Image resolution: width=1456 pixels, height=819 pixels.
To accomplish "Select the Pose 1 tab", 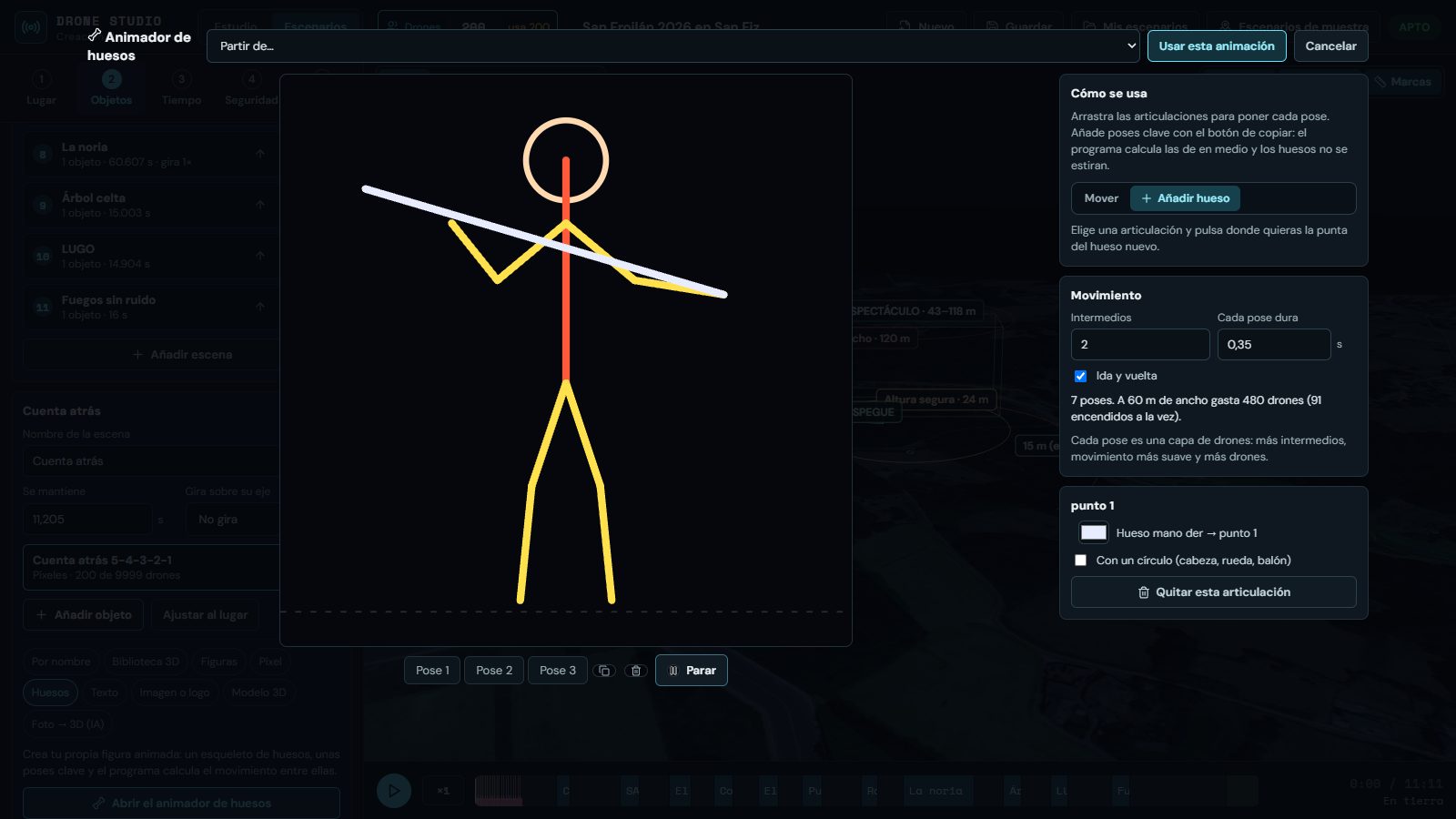I will 432,671.
